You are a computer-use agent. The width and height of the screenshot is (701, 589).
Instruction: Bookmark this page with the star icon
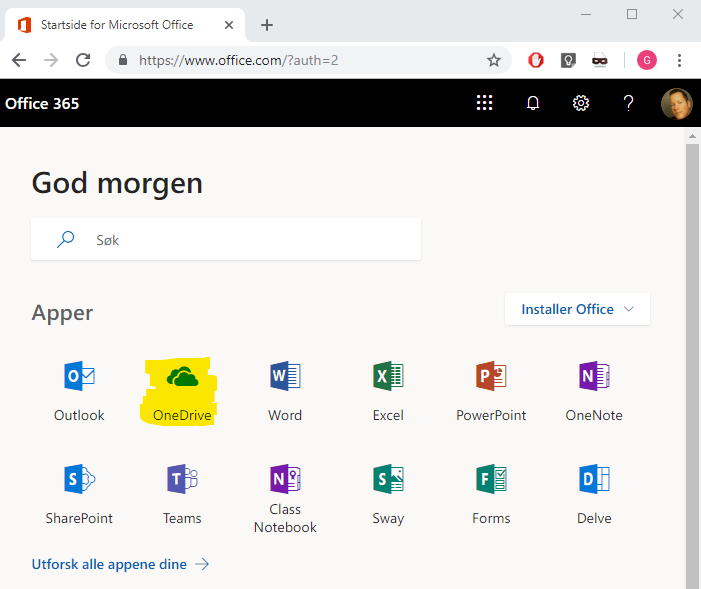pyautogui.click(x=494, y=60)
